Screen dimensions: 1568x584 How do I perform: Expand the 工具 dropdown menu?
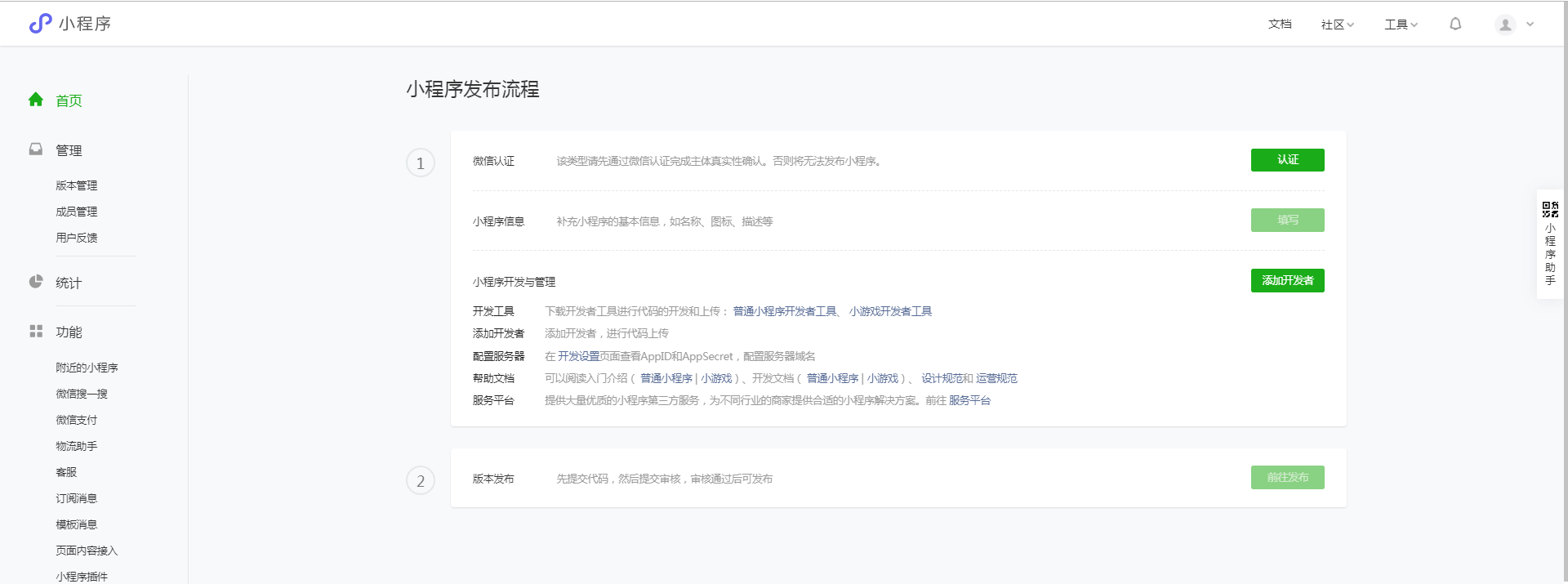coord(1401,25)
